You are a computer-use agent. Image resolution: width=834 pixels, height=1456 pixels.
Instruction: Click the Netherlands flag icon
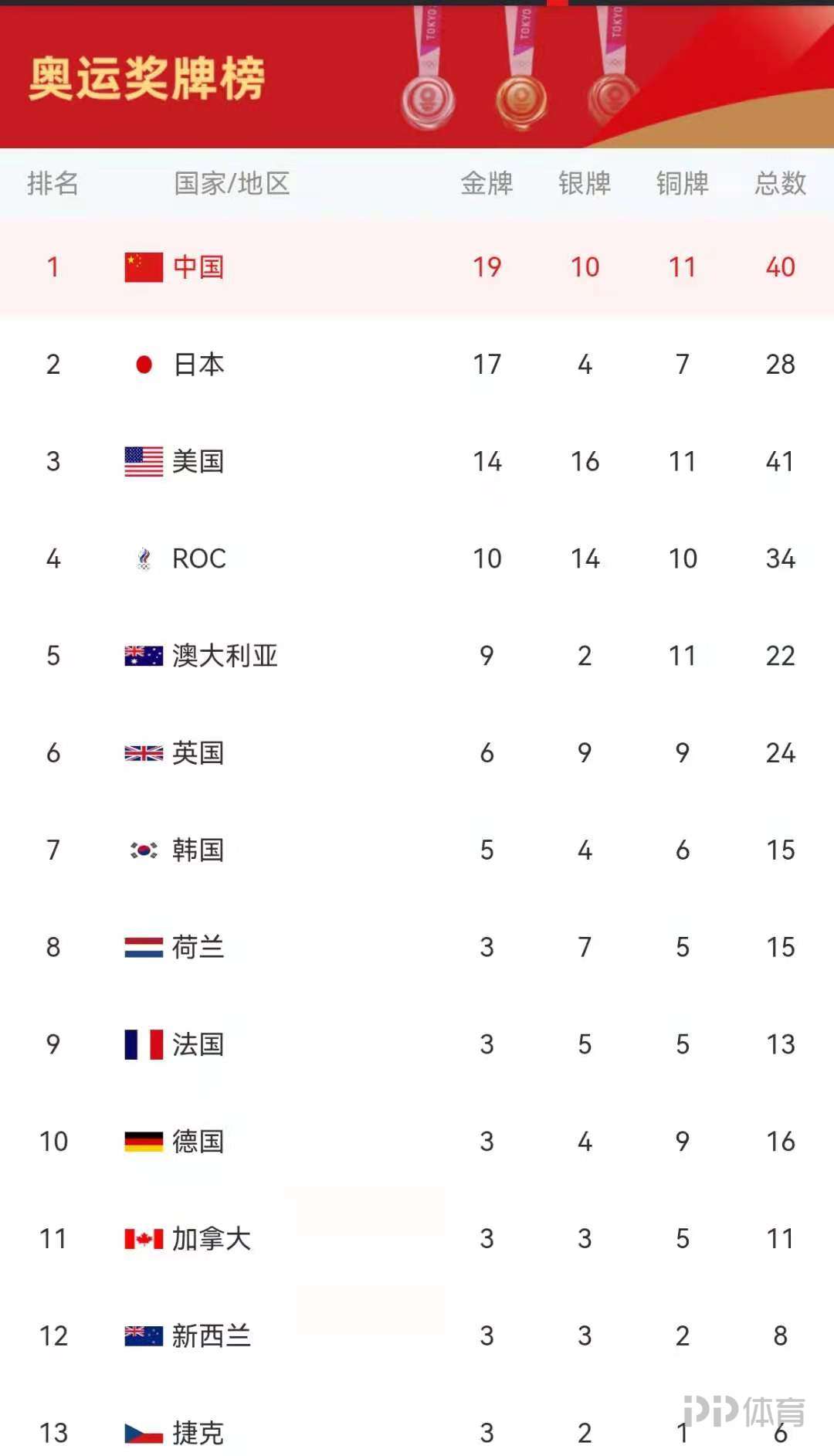coord(144,948)
